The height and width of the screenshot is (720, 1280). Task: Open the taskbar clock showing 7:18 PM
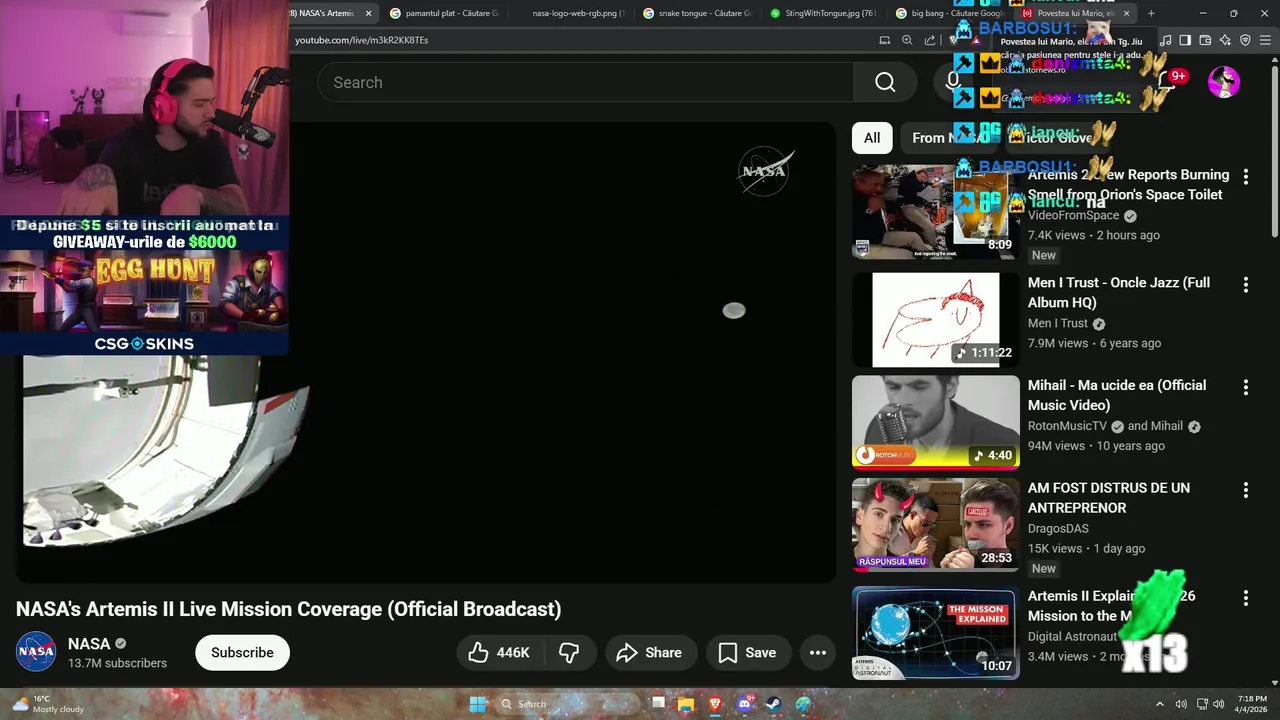[x=1251, y=704]
